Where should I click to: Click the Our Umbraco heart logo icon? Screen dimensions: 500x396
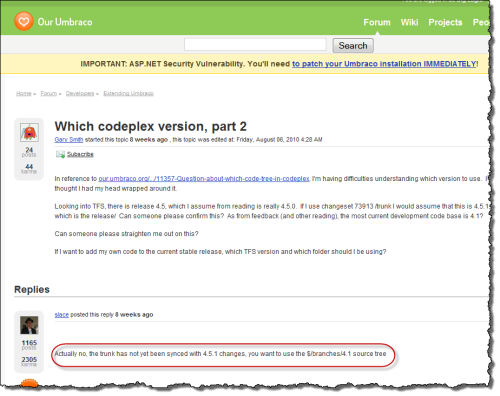pos(24,22)
